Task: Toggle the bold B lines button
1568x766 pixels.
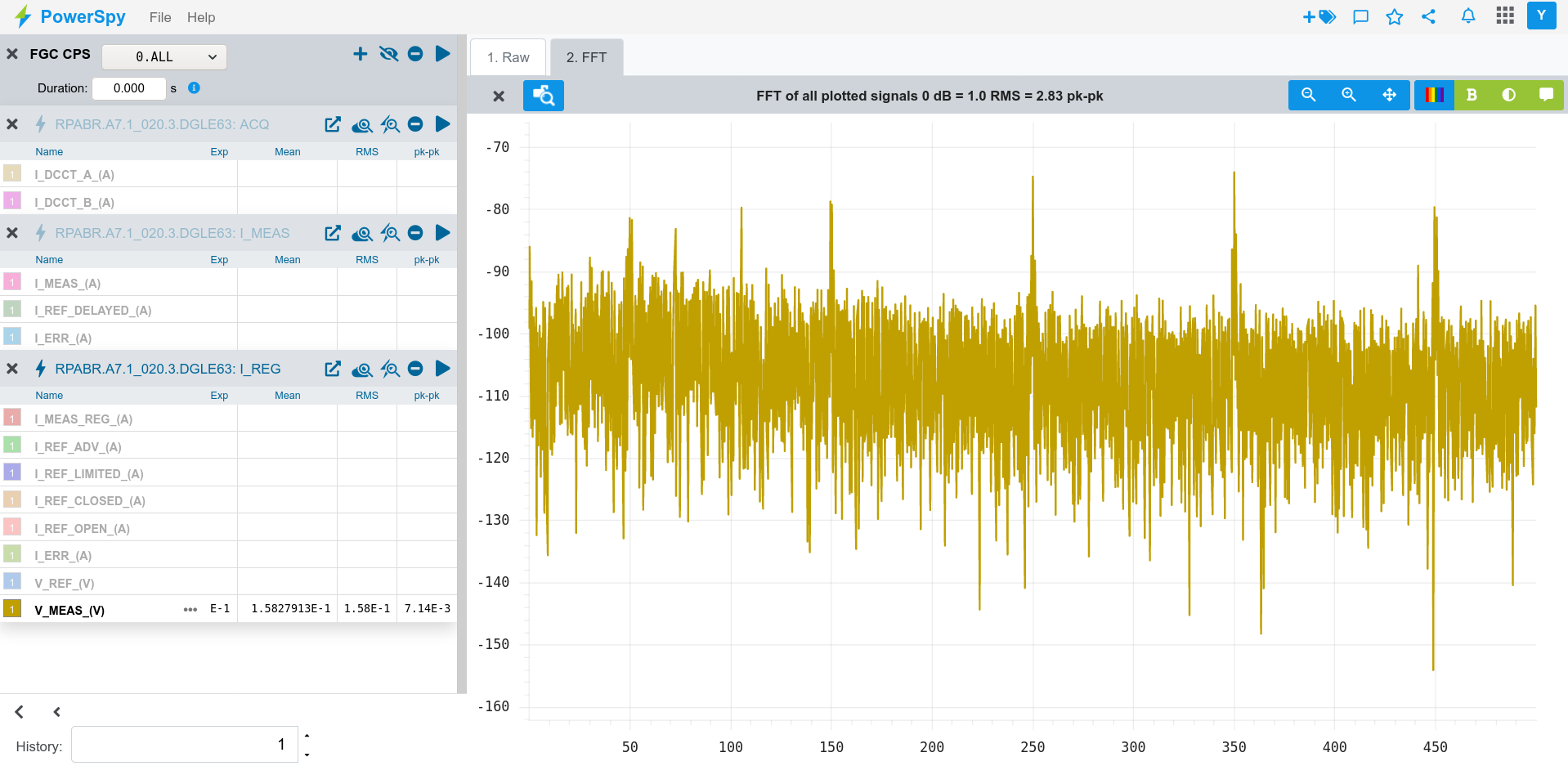Action: pos(1472,95)
